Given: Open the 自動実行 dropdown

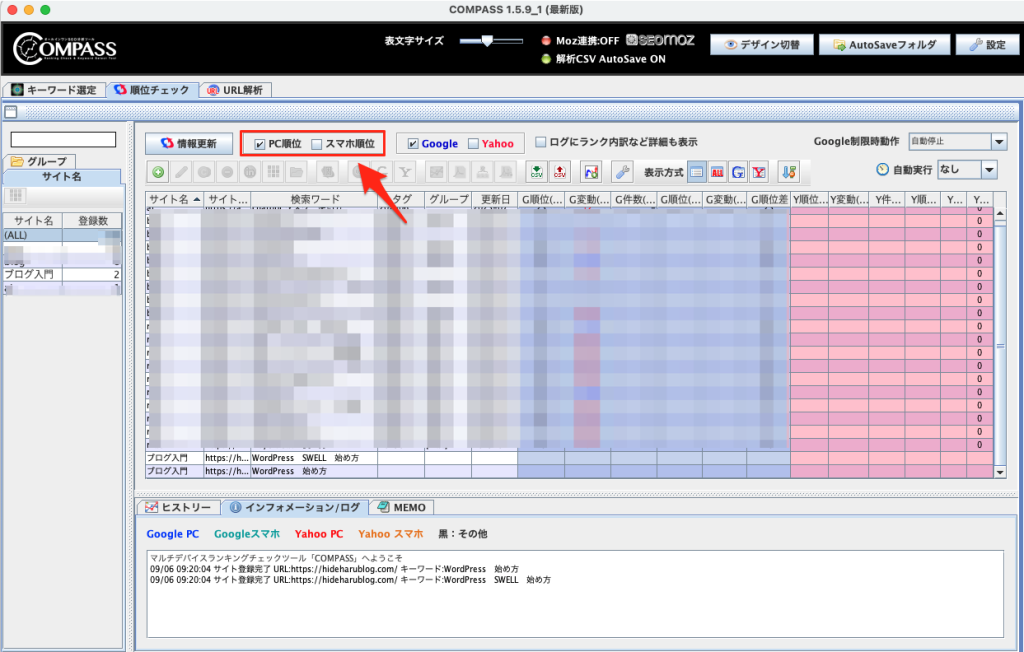Looking at the screenshot, I should tap(988, 171).
